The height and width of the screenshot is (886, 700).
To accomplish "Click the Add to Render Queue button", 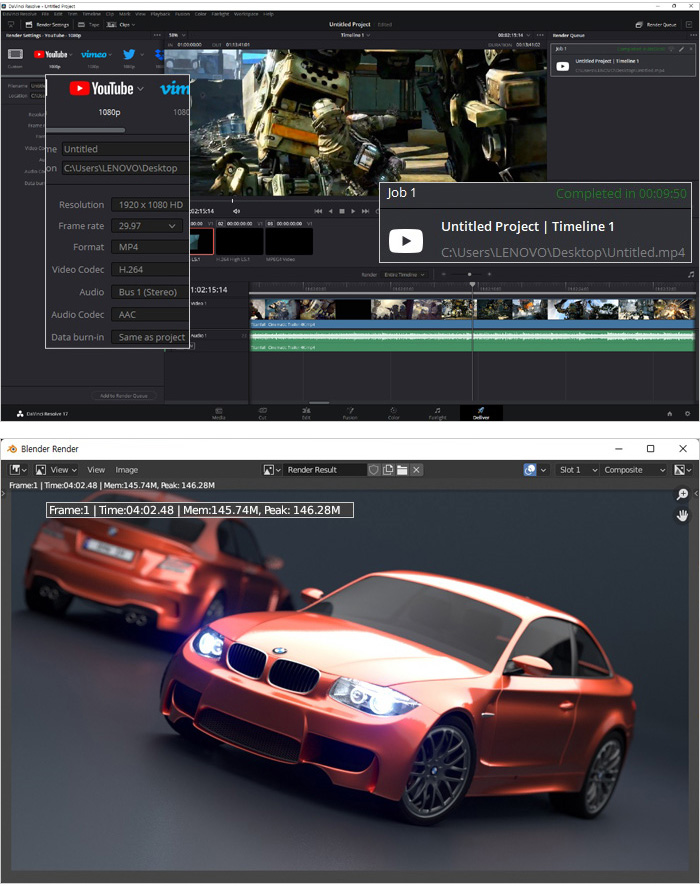I will point(124,396).
